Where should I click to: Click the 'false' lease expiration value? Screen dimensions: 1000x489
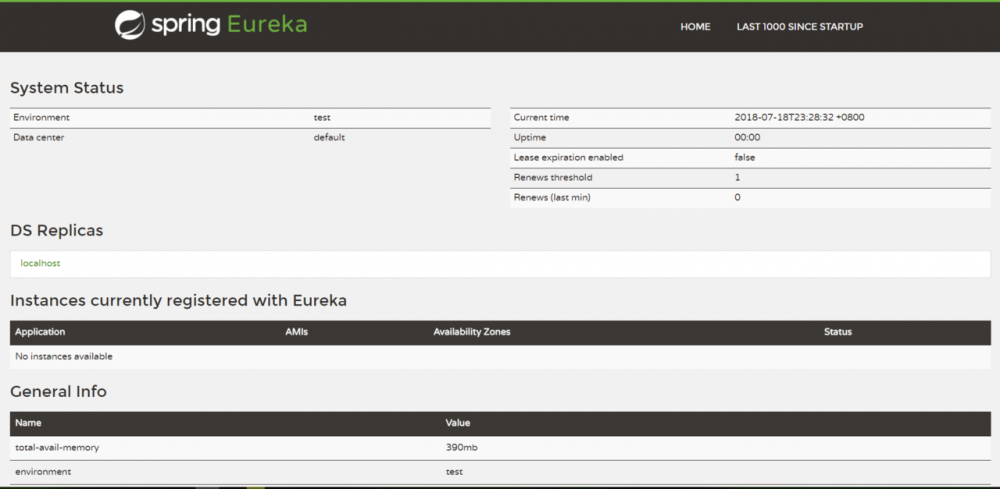pyautogui.click(x=745, y=157)
